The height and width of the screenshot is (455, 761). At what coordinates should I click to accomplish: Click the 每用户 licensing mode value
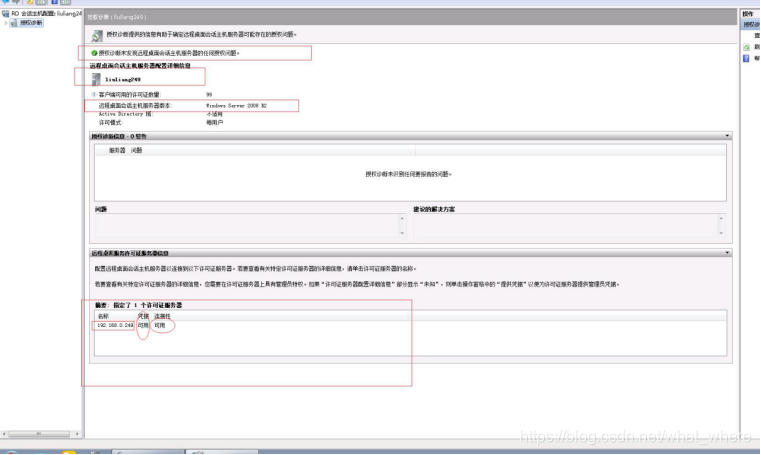pos(215,123)
